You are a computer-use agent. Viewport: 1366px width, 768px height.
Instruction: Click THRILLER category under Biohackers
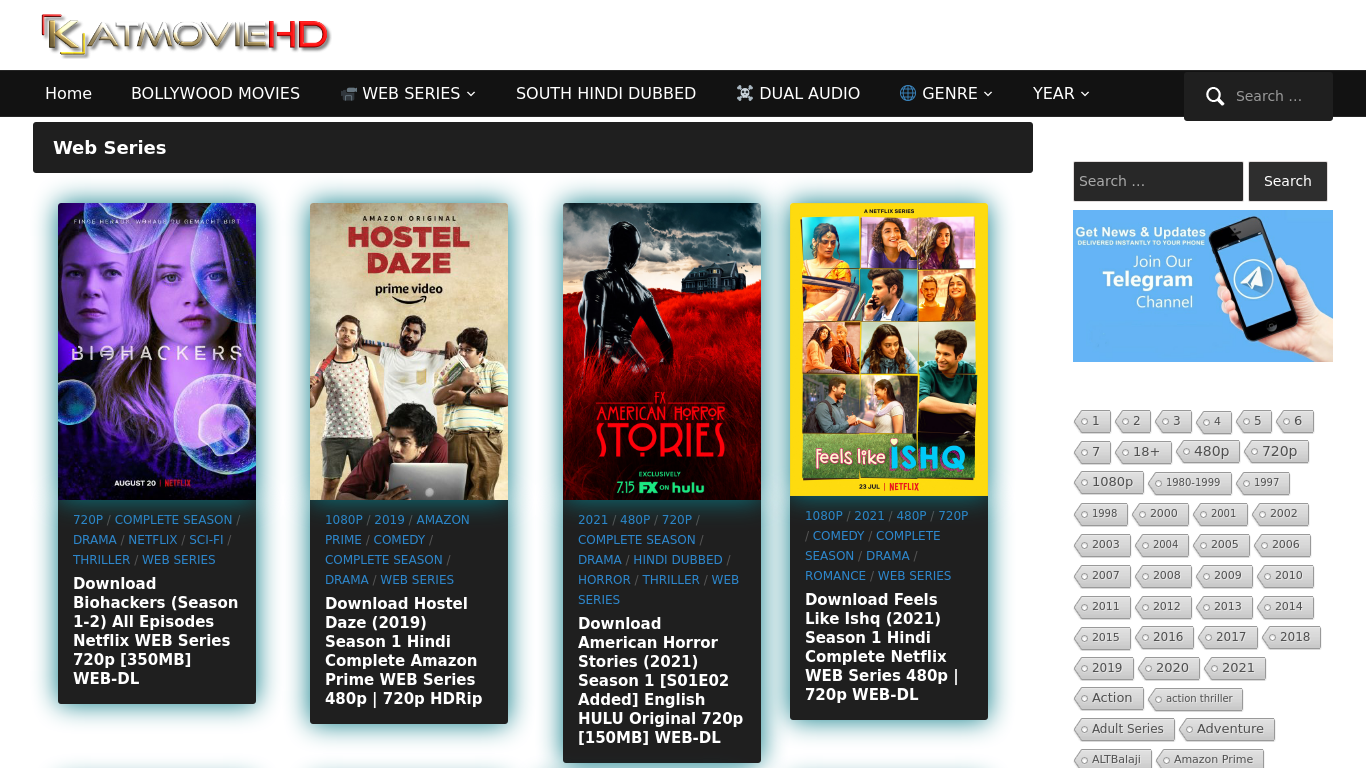pyautogui.click(x=102, y=560)
